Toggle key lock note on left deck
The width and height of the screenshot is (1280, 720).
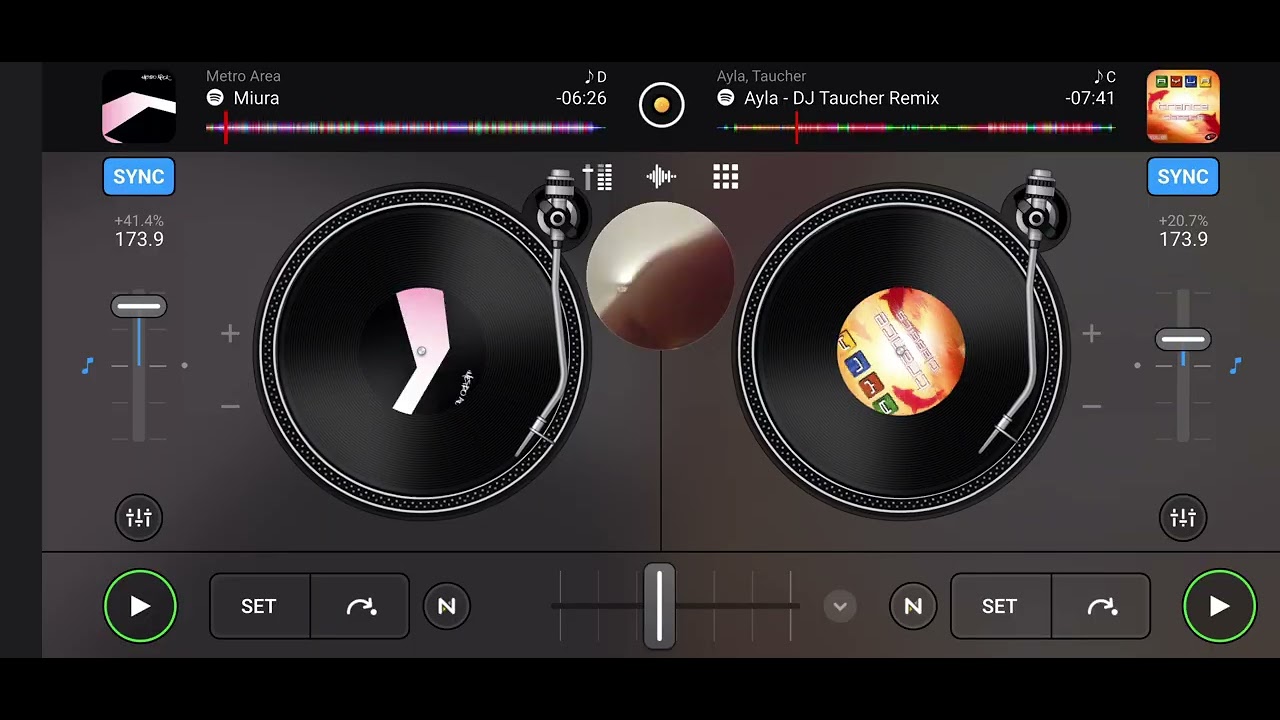87,366
